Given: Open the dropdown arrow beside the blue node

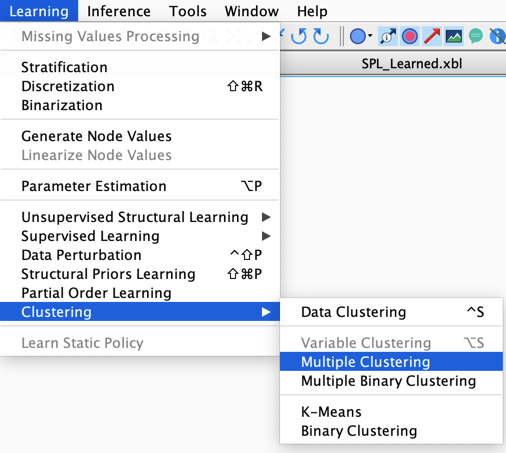Looking at the screenshot, I should 370,36.
